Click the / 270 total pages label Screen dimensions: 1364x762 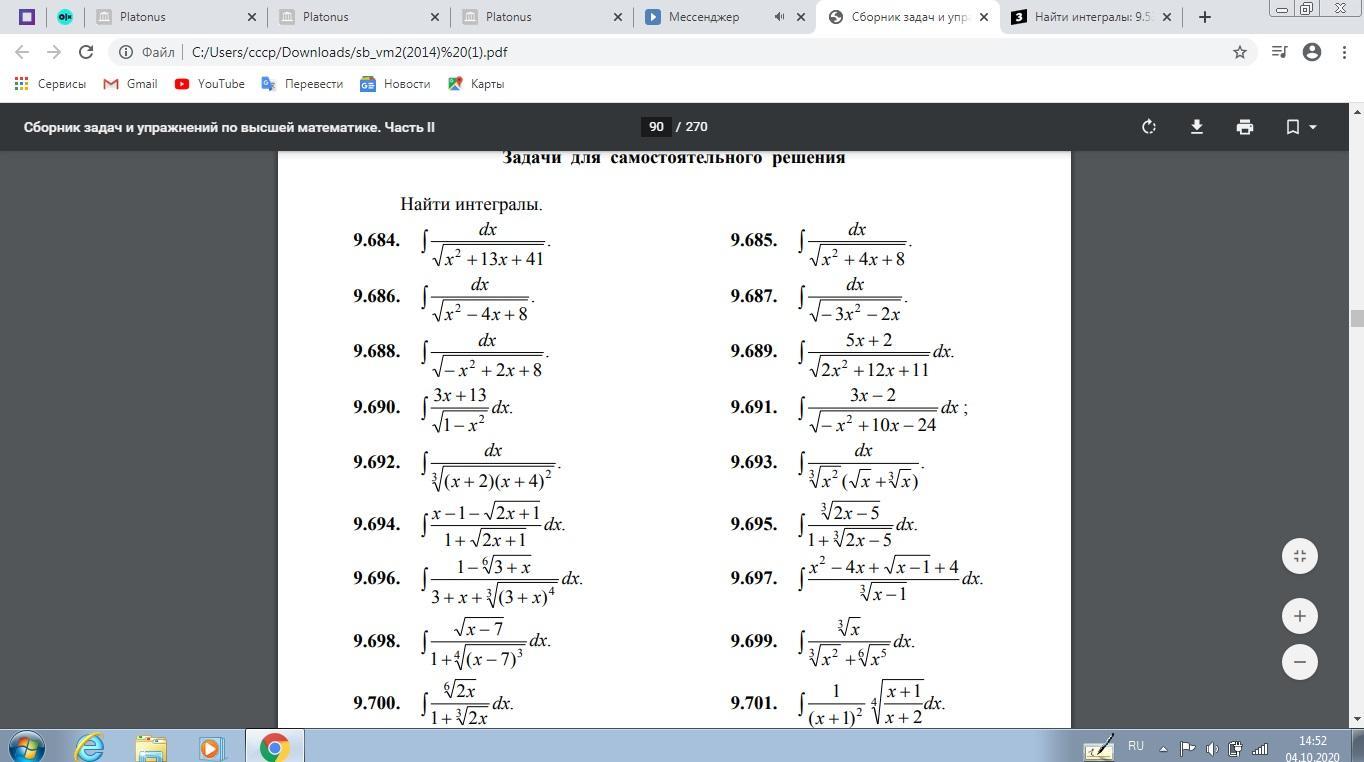pos(692,127)
